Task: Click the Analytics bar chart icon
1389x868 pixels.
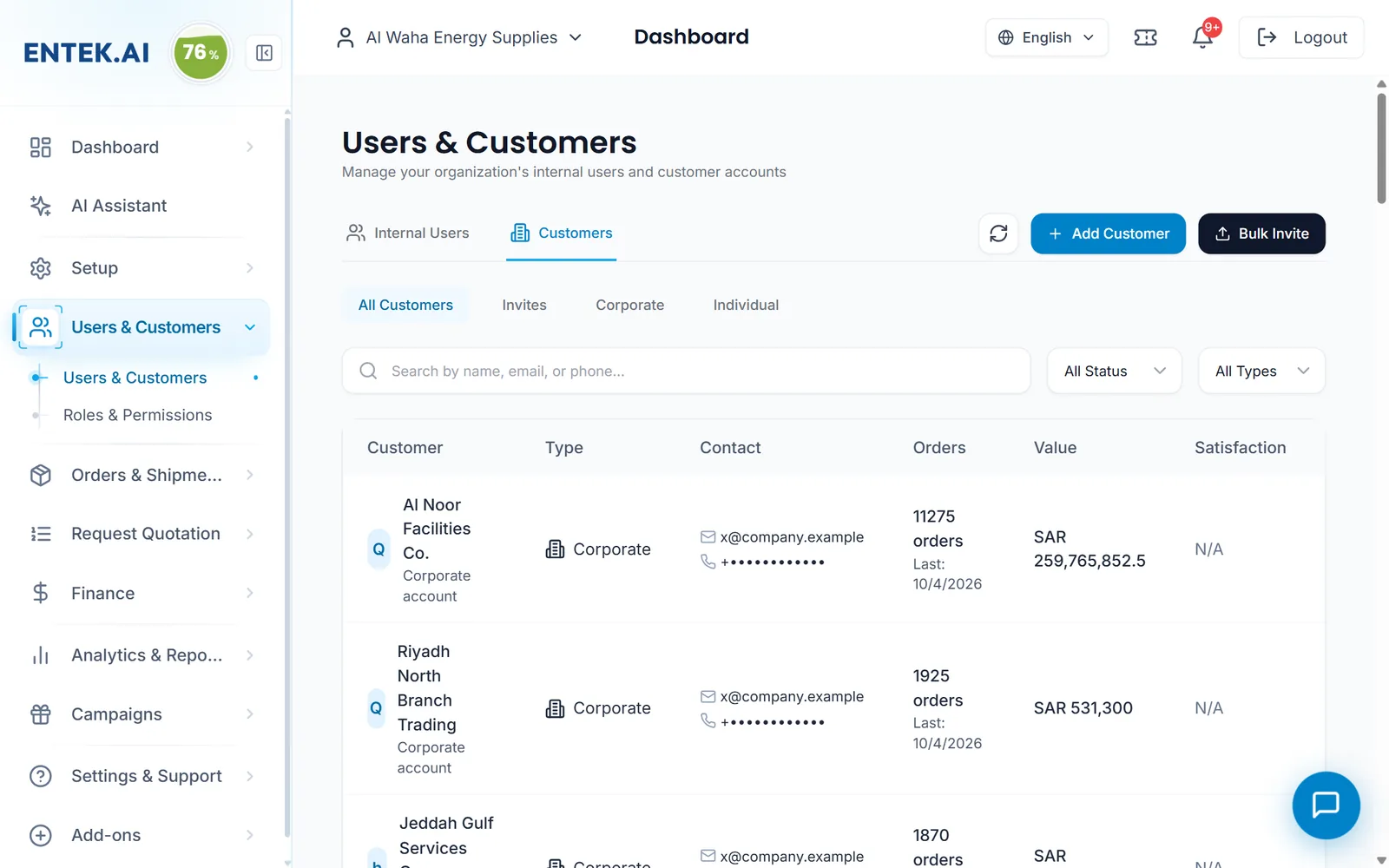Action: [x=41, y=655]
